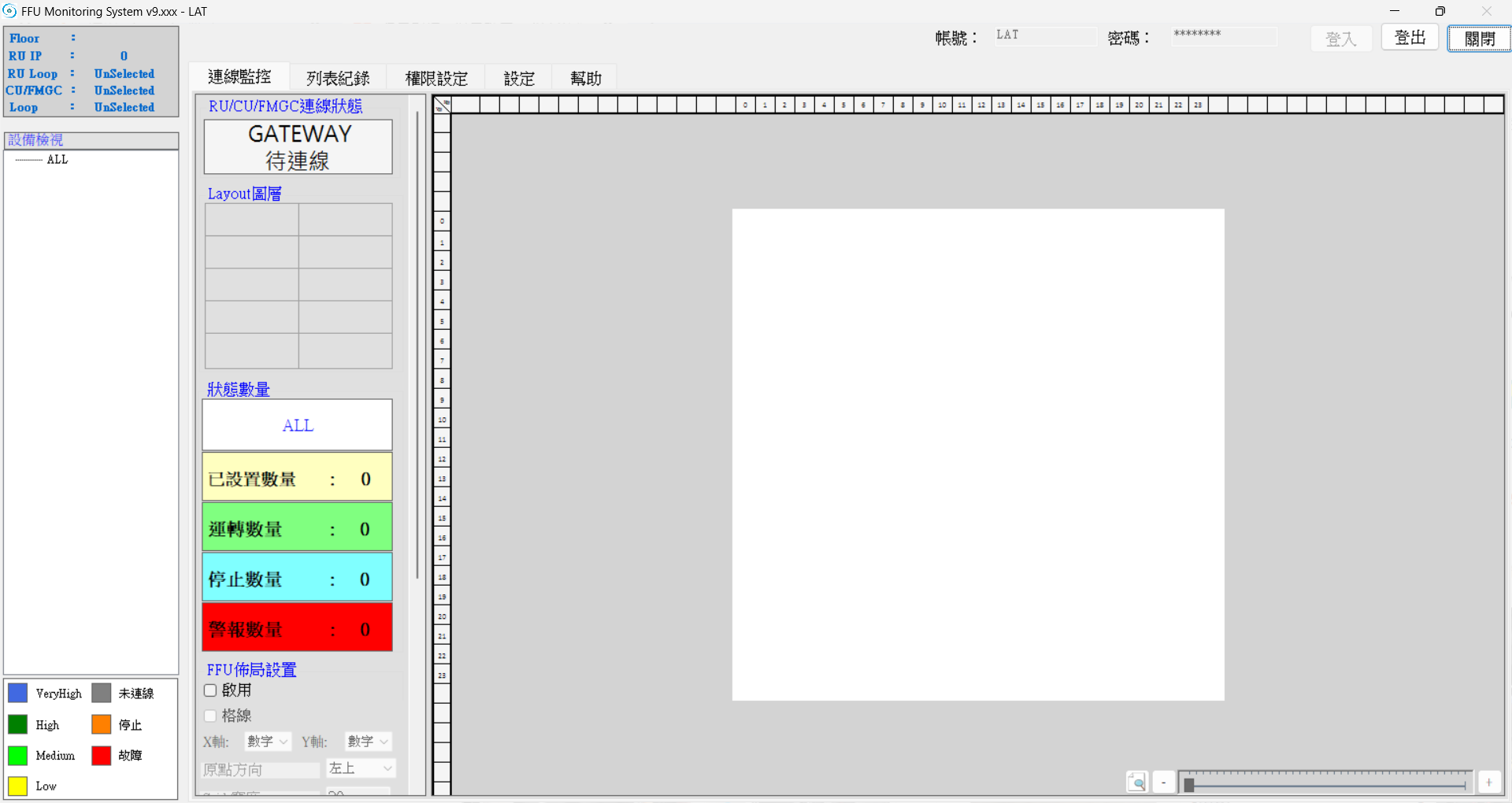Switch to the 列表紀錄 tab
This screenshot has height=803, width=1512.
click(x=337, y=78)
